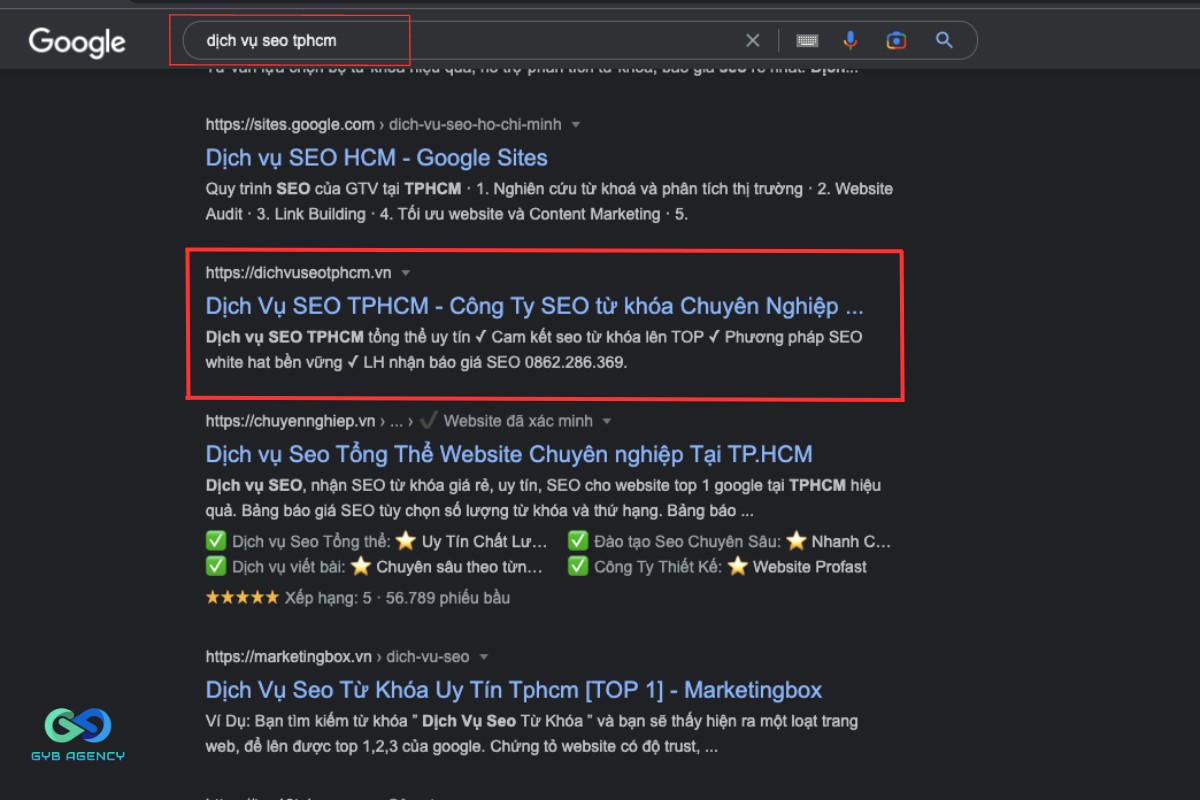Viewport: 1200px width, 800px height.
Task: Clear the search box with the X icon
Action: (x=753, y=41)
